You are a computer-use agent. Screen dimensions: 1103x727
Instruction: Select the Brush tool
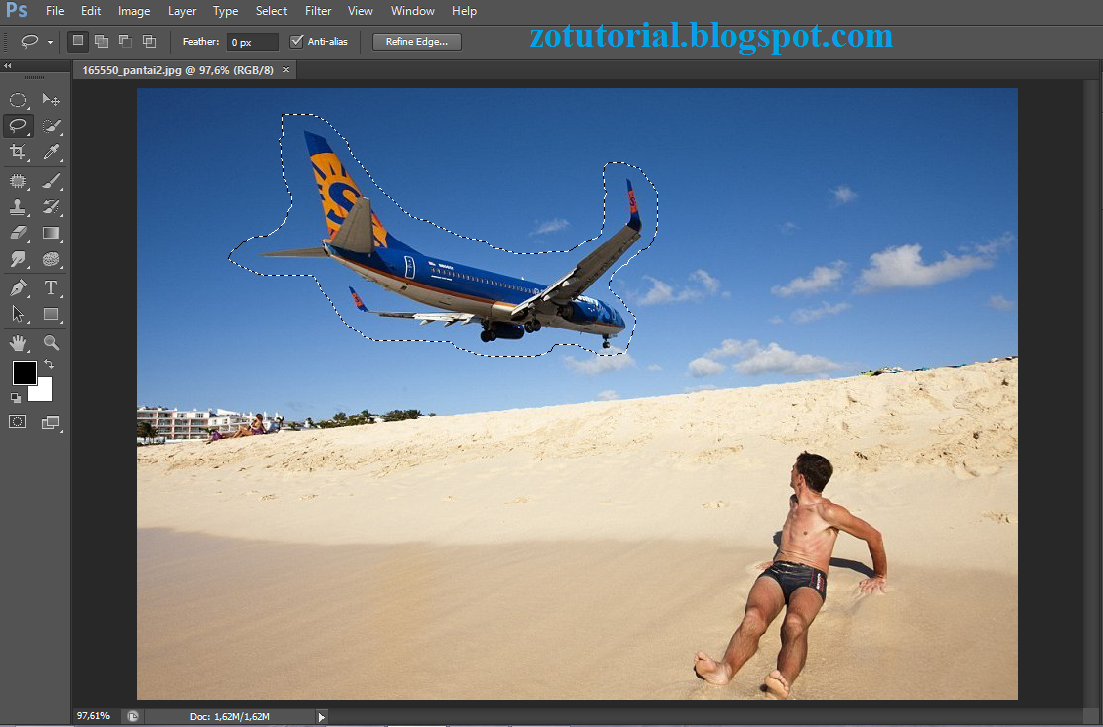point(51,182)
